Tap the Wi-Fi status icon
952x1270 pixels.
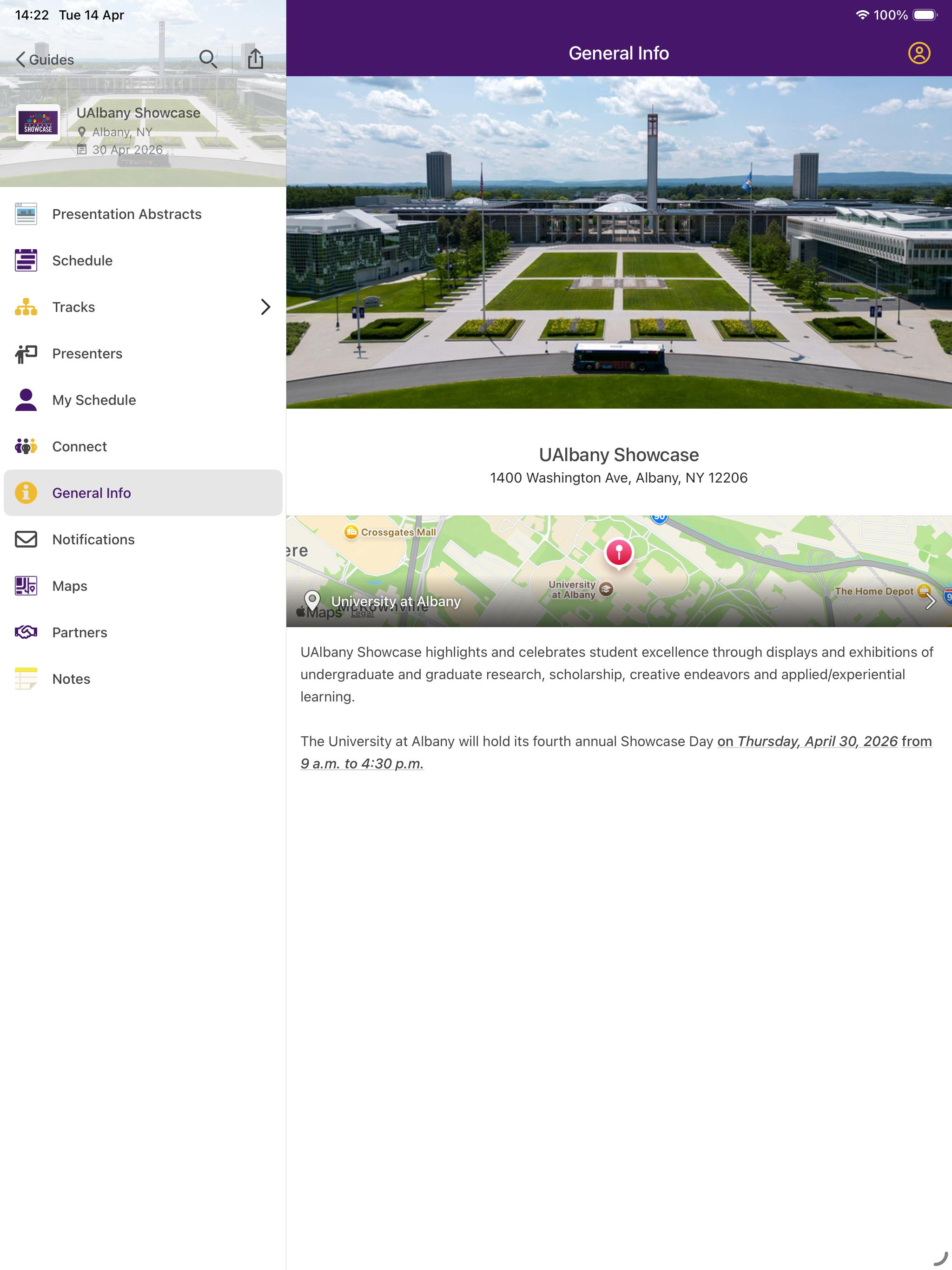(862, 15)
